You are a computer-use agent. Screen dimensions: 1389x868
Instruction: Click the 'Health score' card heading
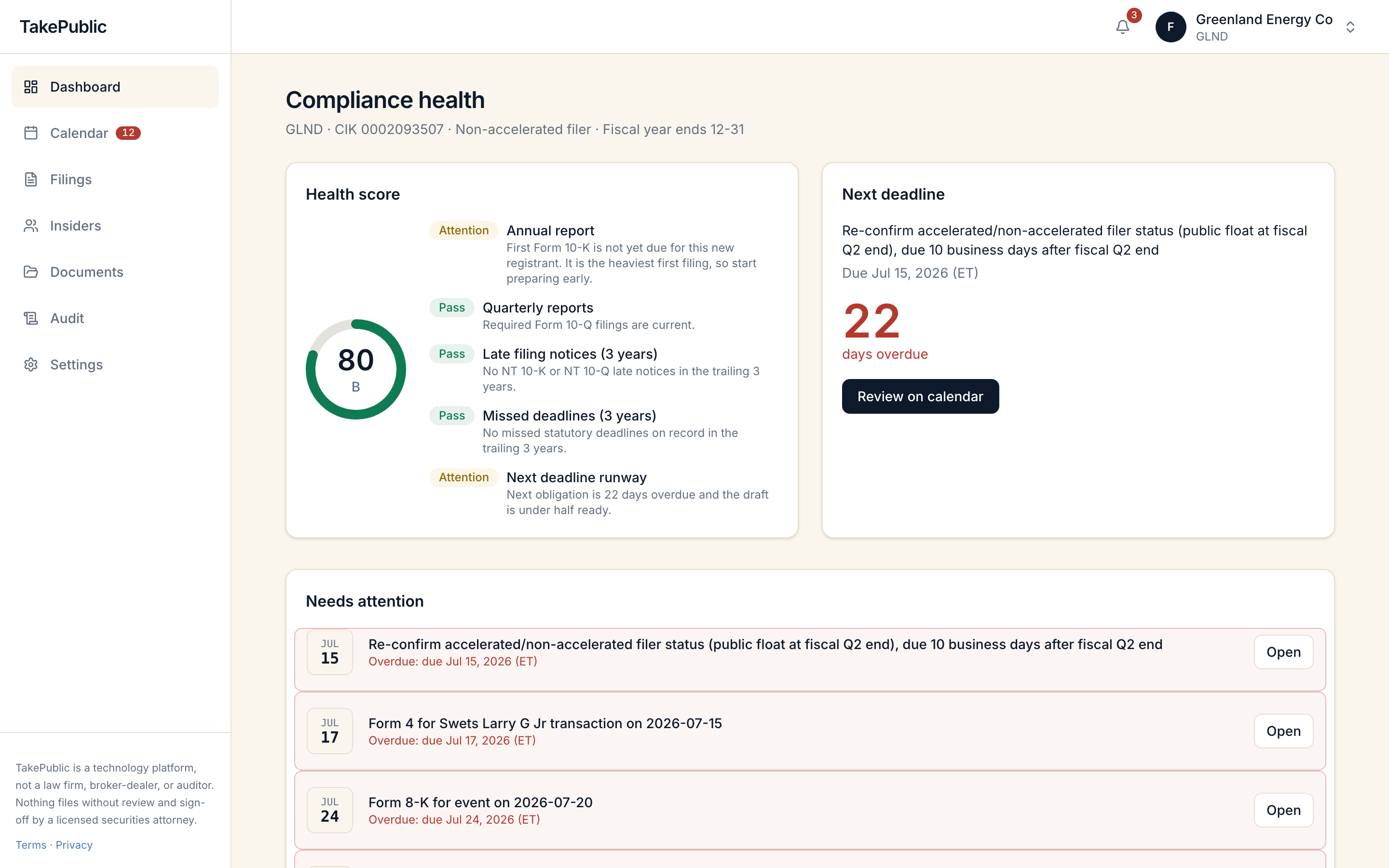coord(353,194)
